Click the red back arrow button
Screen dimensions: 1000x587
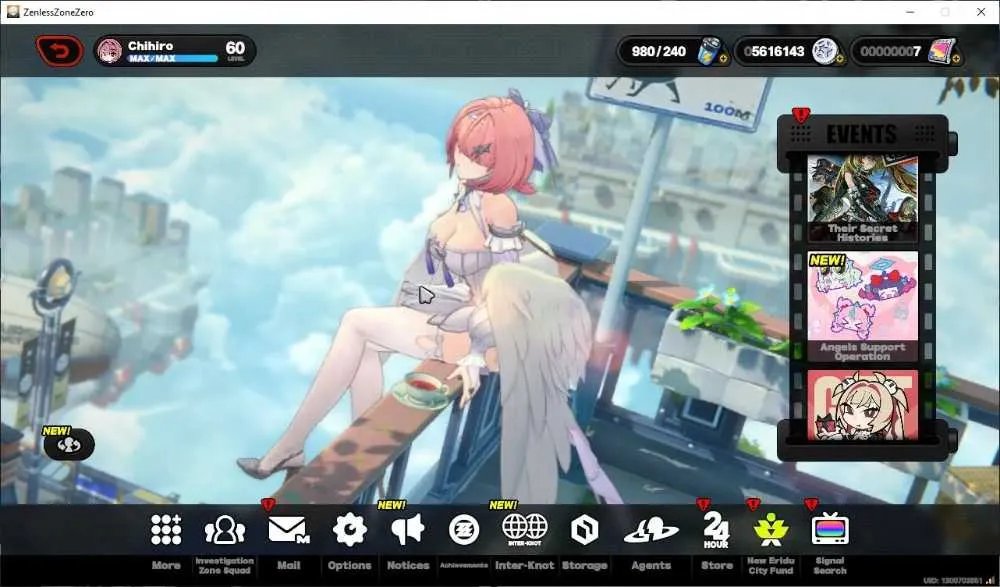[x=59, y=51]
